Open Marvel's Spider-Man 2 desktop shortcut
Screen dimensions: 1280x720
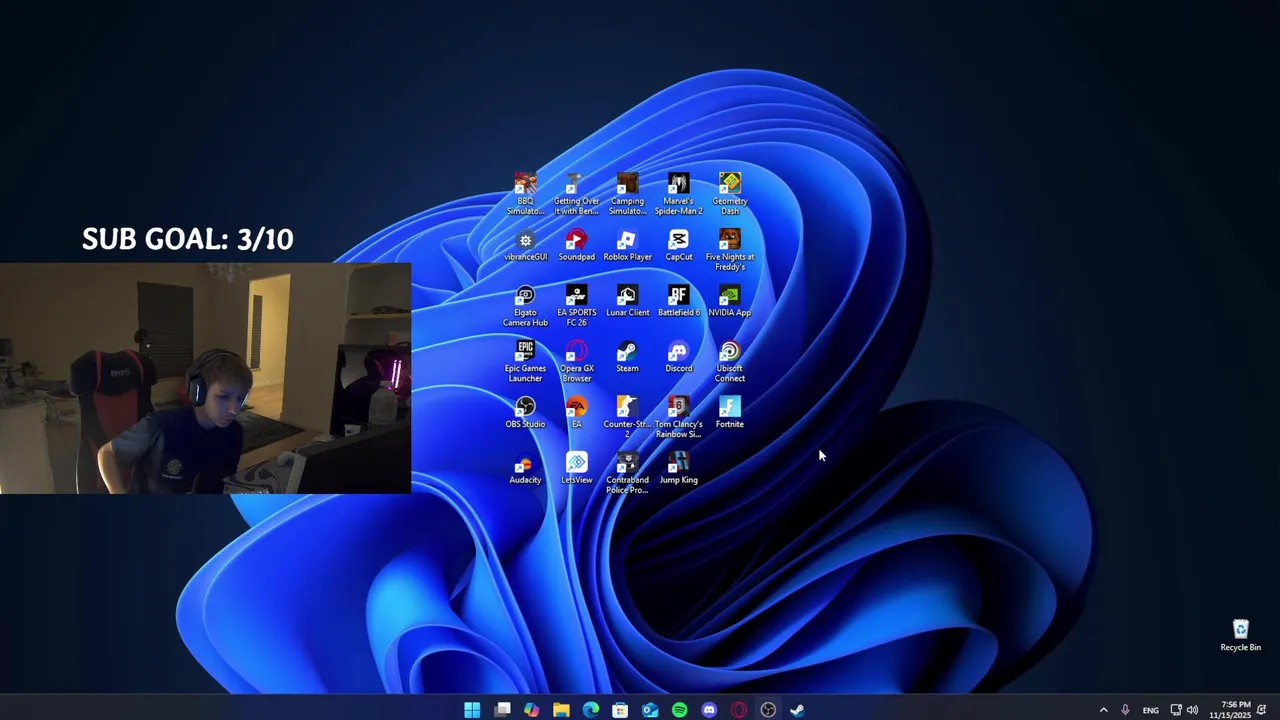point(678,194)
